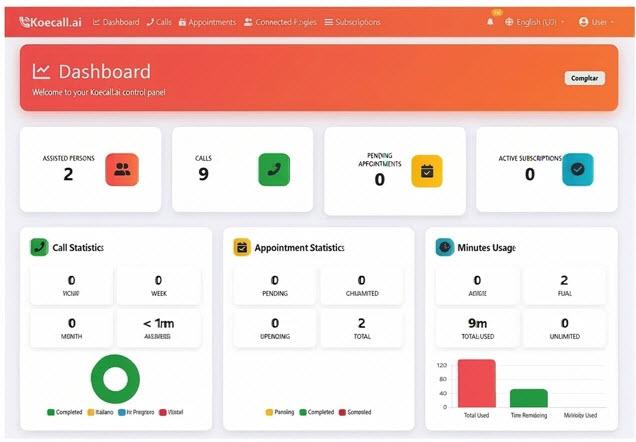Expand the User account menu

point(597,22)
